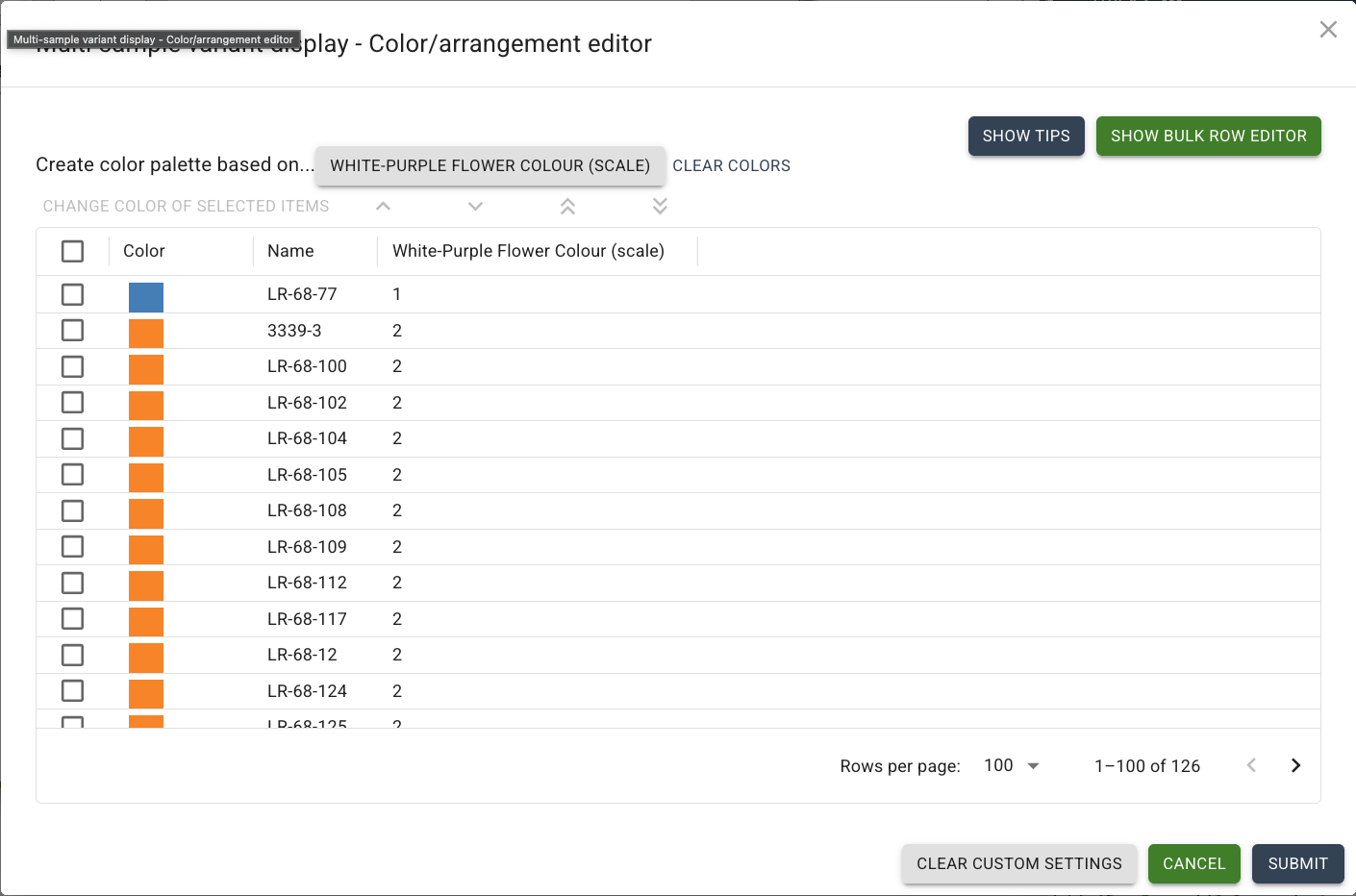1356x896 pixels.
Task: Sort by the Name column header
Action: [290, 251]
